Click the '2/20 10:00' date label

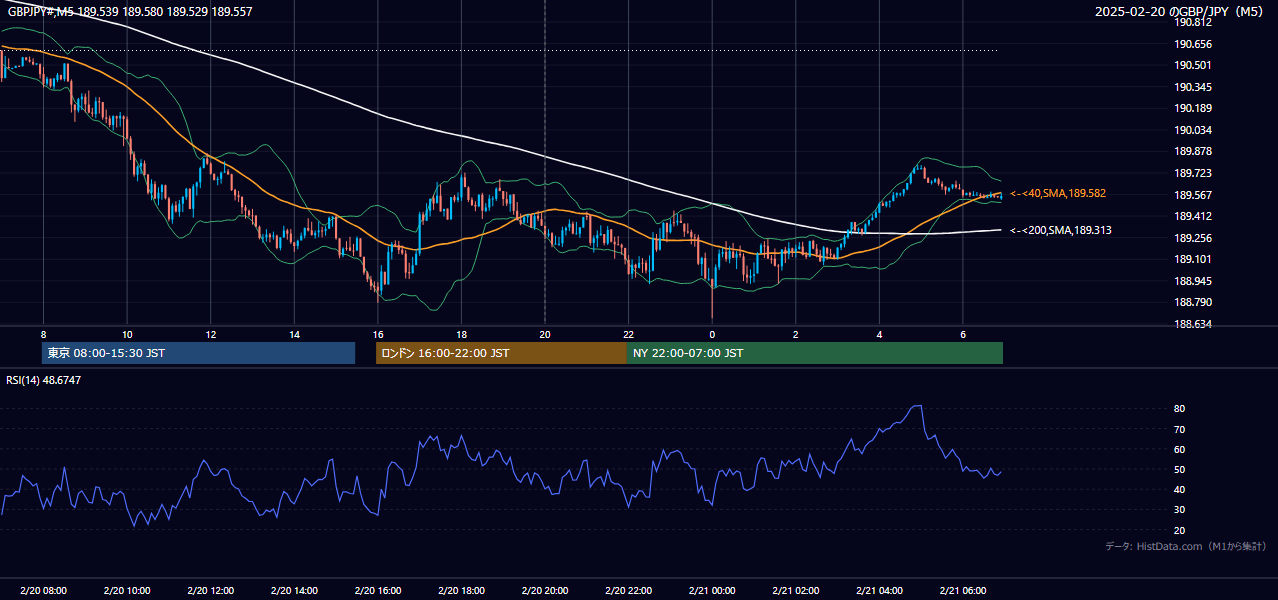[x=127, y=591]
